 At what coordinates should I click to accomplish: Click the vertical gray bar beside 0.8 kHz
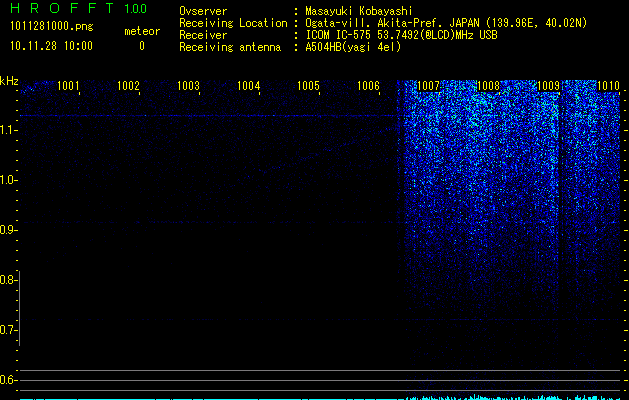pos(20,308)
